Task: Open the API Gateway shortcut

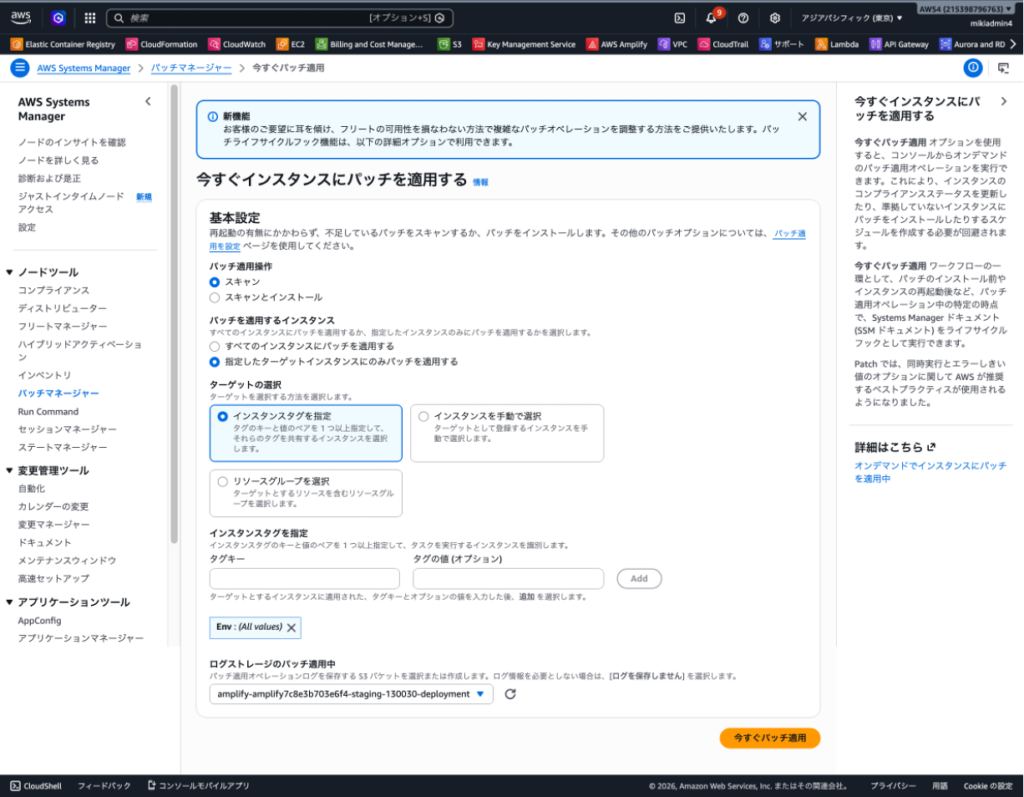Action: (x=899, y=44)
